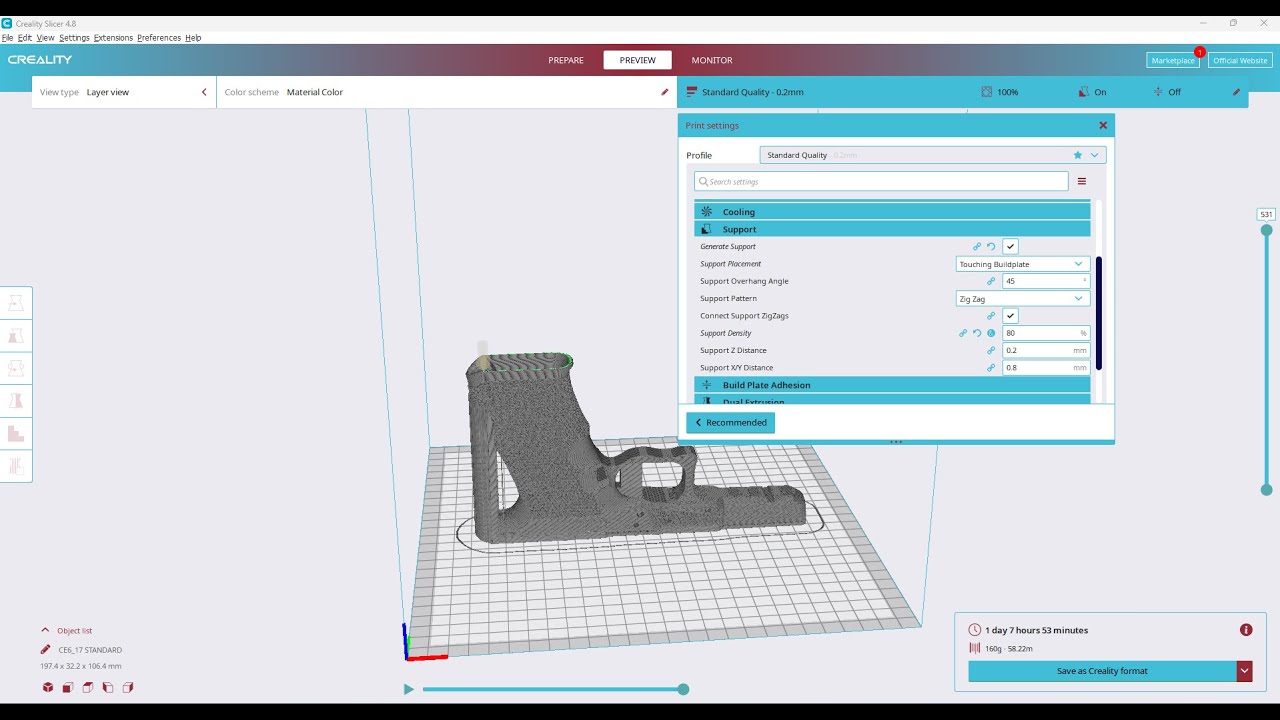Expand the Cooling settings section
Image resolution: width=1280 pixels, height=720 pixels.
pos(892,212)
